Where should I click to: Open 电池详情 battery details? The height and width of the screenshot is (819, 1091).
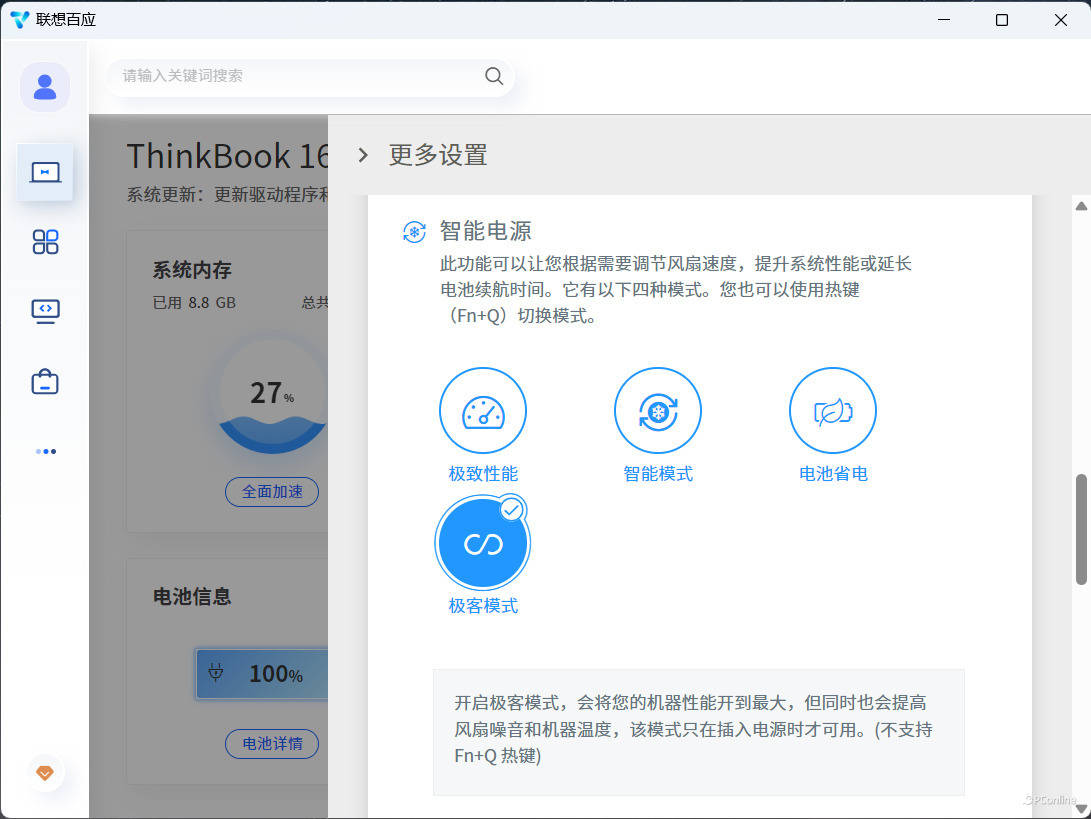click(272, 744)
